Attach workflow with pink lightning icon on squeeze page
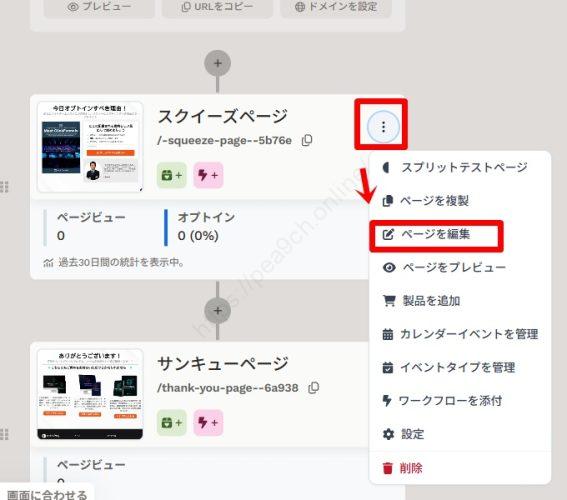This screenshot has width=567, height=500. coord(208,175)
